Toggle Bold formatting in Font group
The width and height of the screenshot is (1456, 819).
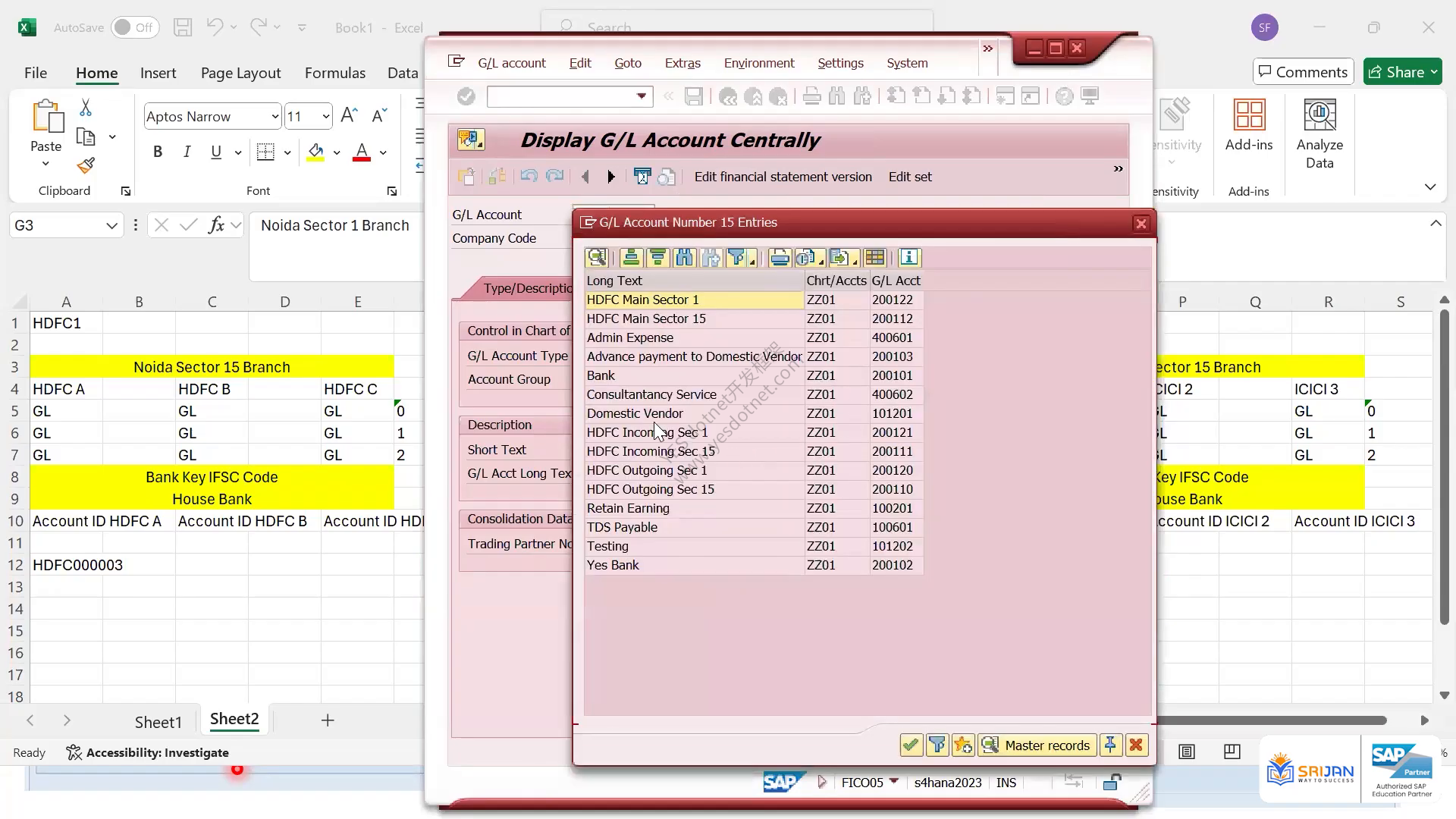158,152
